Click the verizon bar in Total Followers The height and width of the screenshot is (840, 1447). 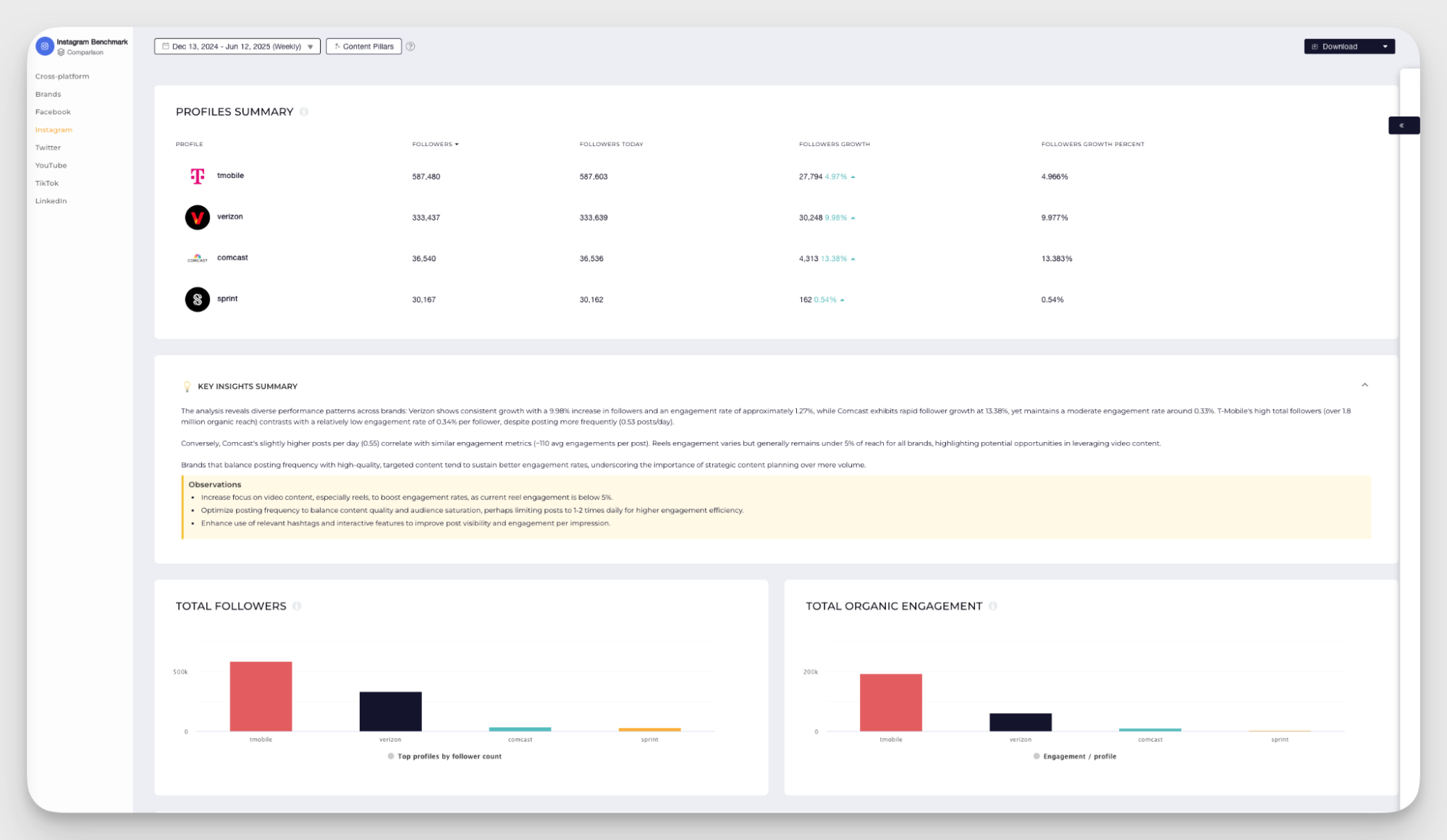(x=390, y=711)
